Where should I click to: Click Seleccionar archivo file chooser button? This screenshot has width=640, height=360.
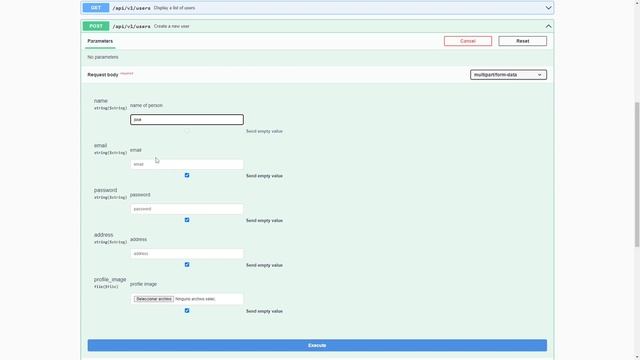(153, 299)
